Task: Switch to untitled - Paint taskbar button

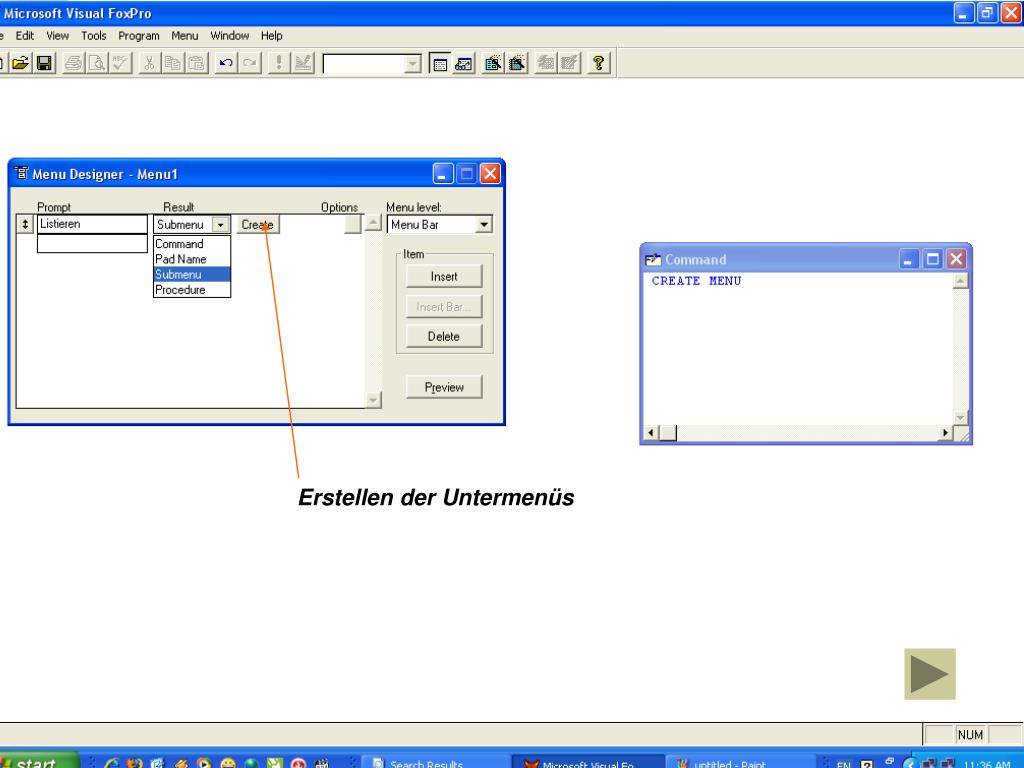Action: coord(740,763)
